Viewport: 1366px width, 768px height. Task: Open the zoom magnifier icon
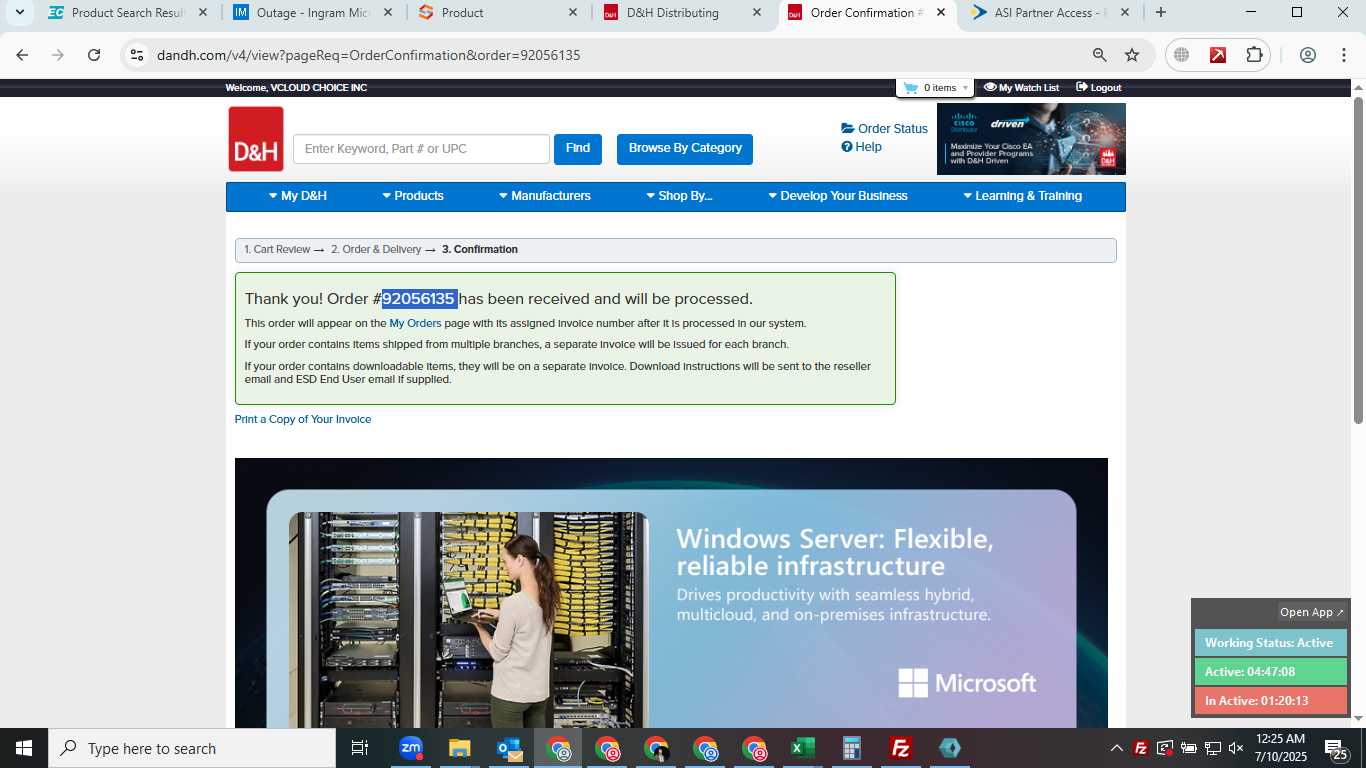pos(1099,55)
